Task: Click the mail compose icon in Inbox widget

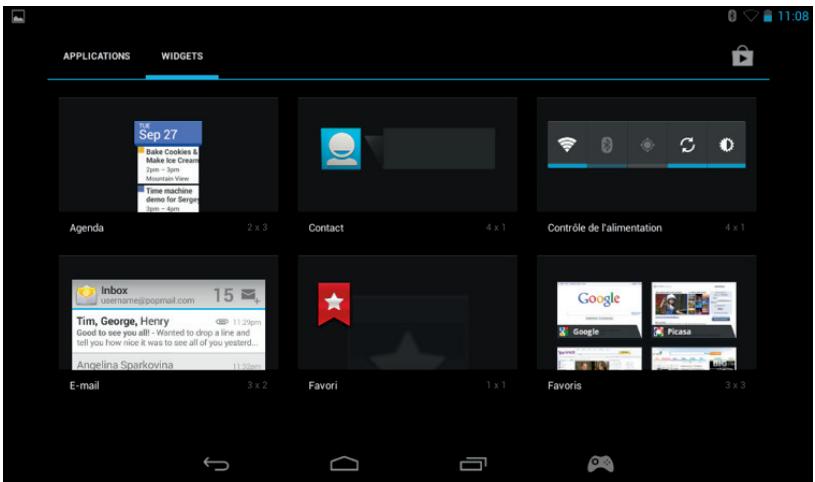Action: (251, 295)
